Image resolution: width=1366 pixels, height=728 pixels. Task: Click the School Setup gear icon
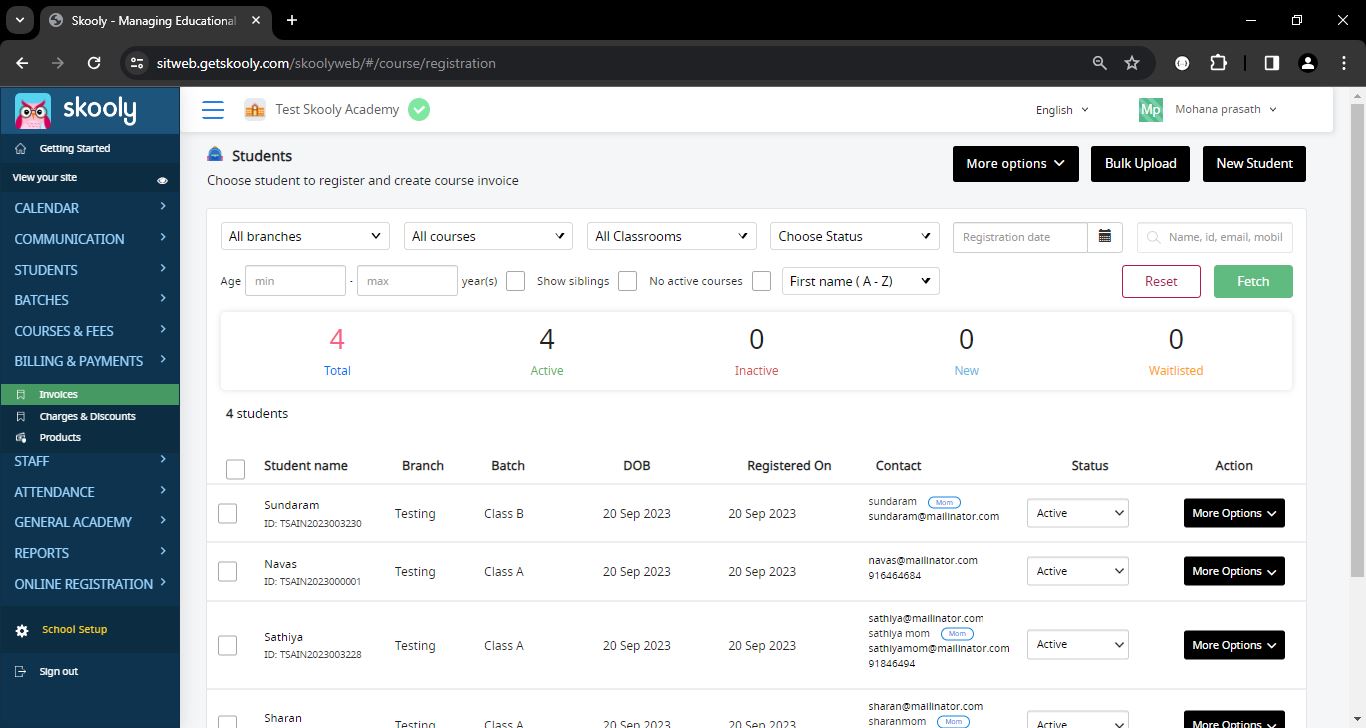pos(22,631)
